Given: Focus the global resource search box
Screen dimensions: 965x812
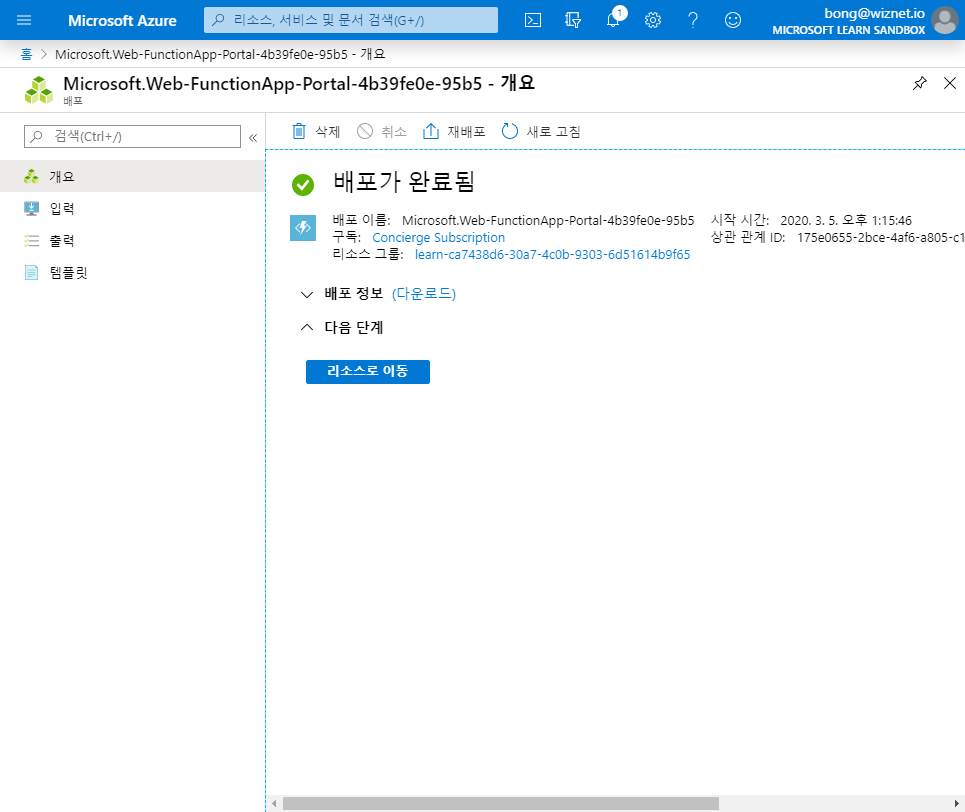Looking at the screenshot, I should [351, 20].
